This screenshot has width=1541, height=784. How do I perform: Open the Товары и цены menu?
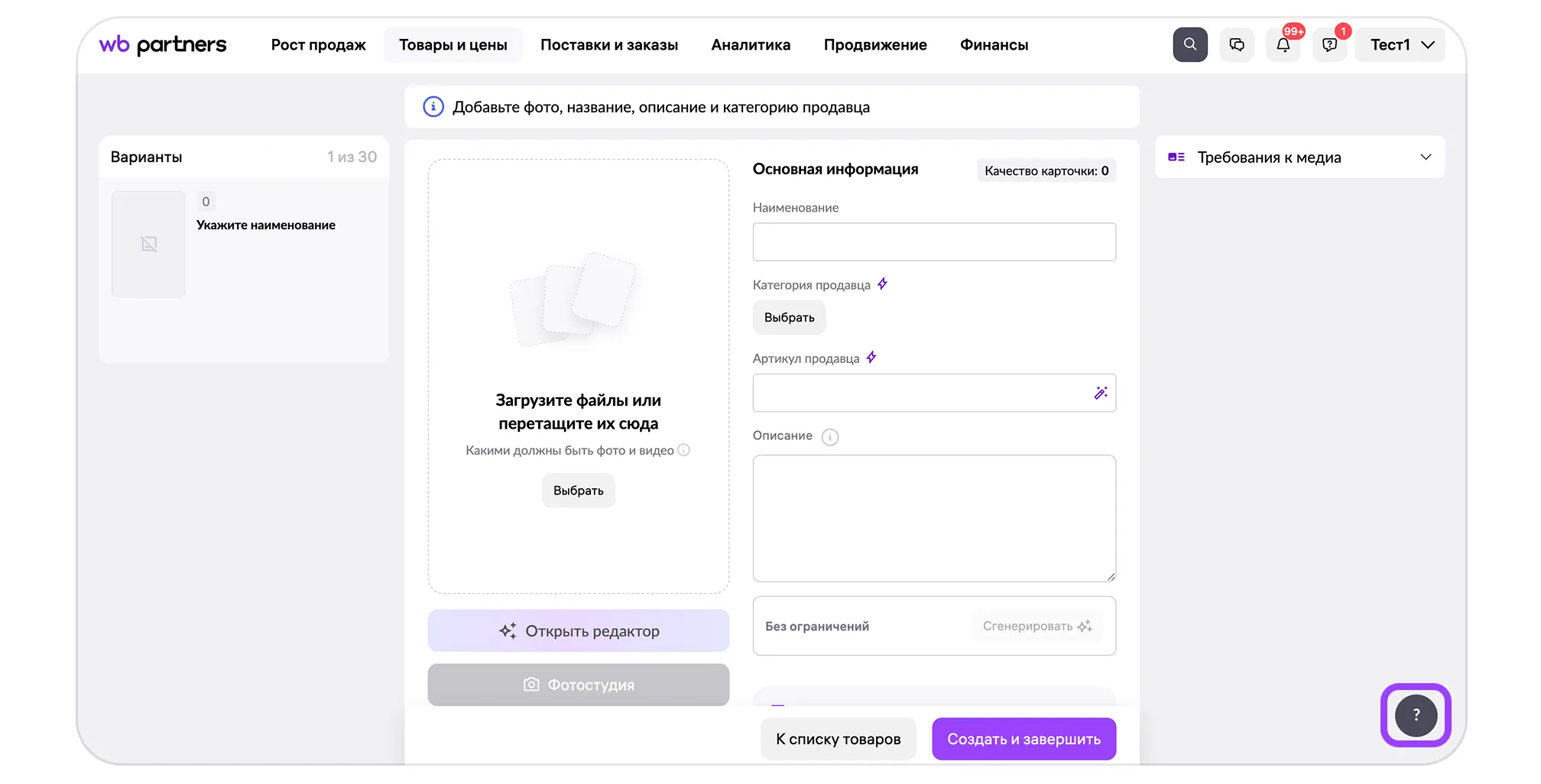click(453, 45)
